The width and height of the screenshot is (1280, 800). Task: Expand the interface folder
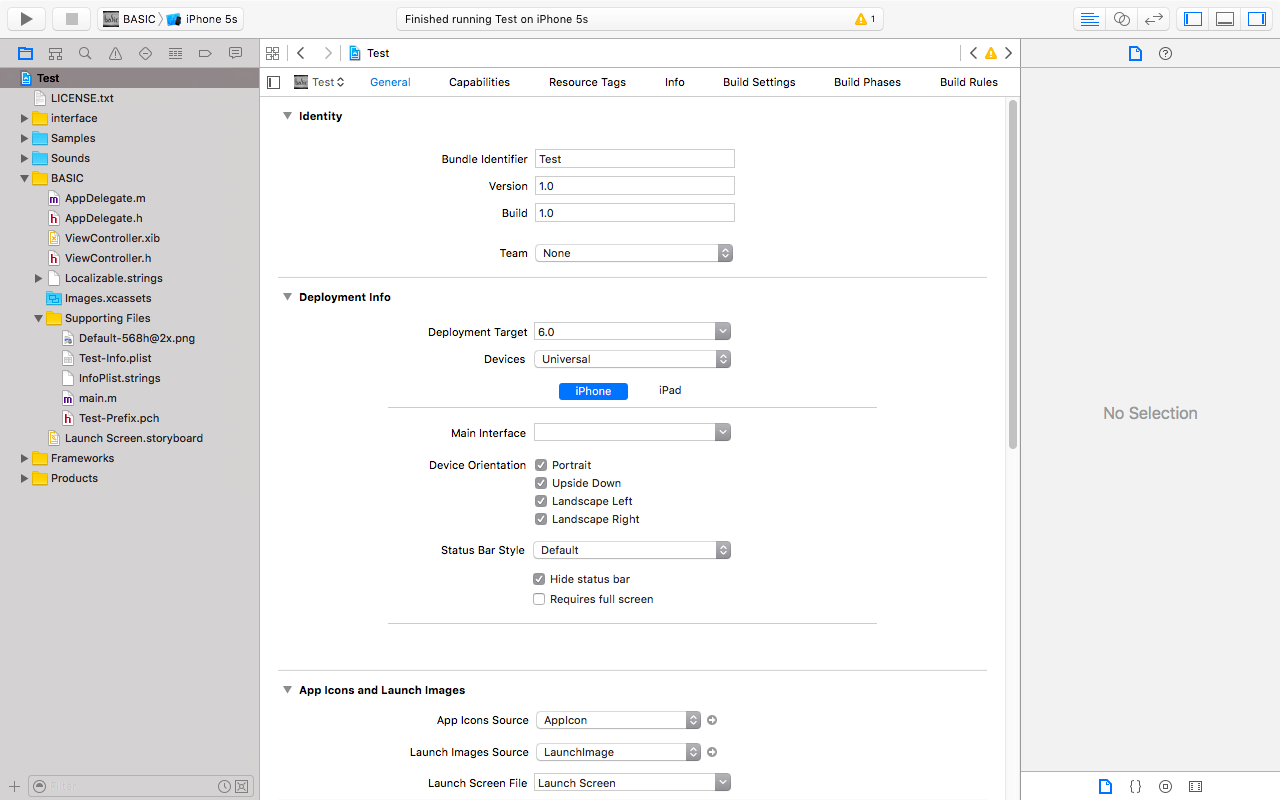click(x=25, y=118)
